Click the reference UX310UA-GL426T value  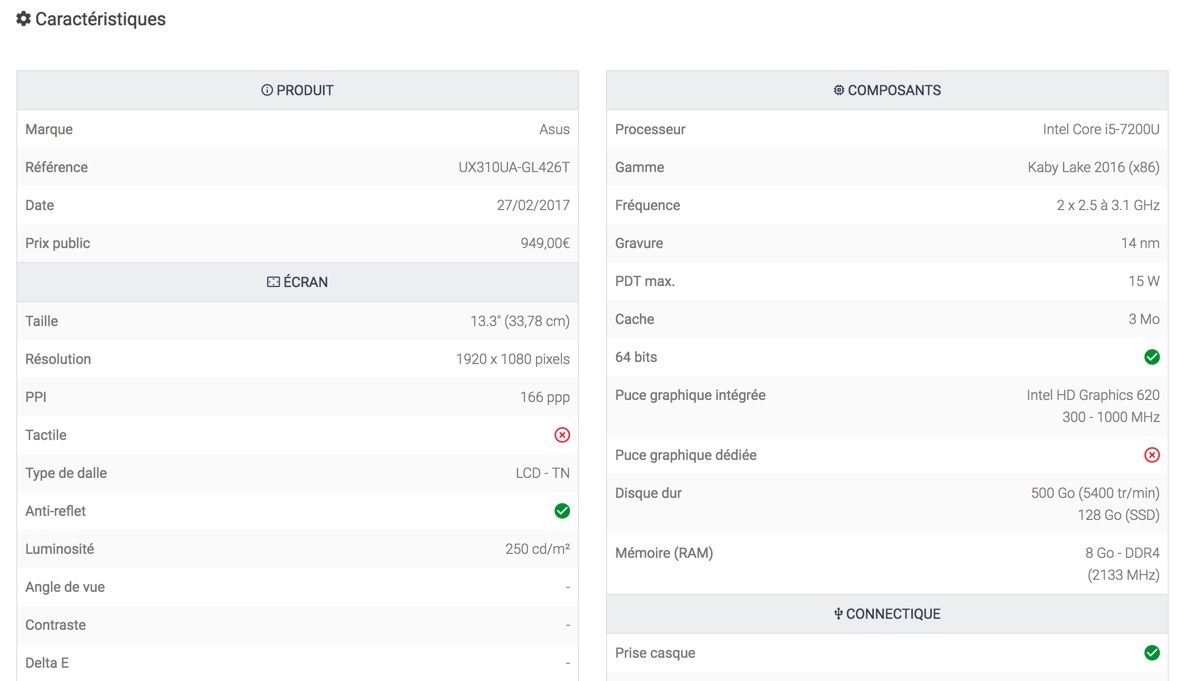[x=514, y=167]
